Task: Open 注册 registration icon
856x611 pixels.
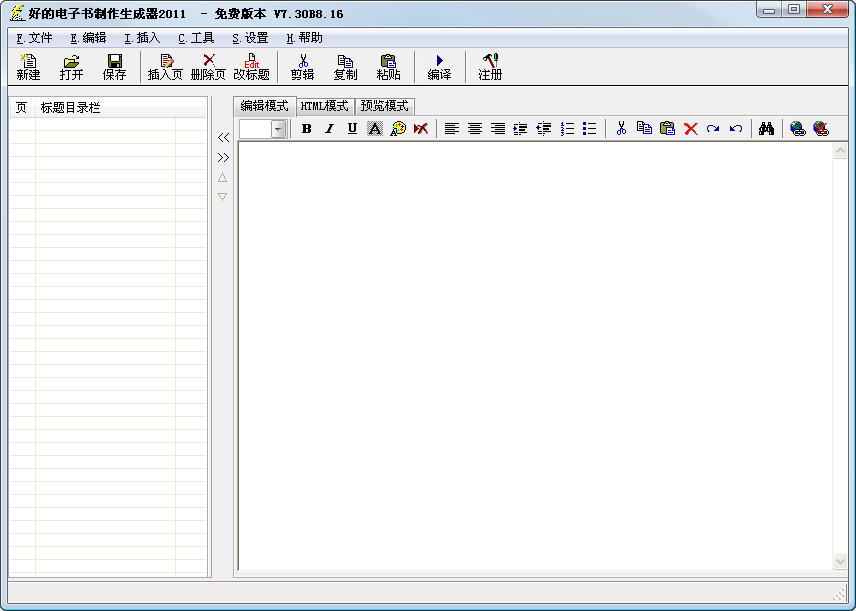Action: (490, 67)
